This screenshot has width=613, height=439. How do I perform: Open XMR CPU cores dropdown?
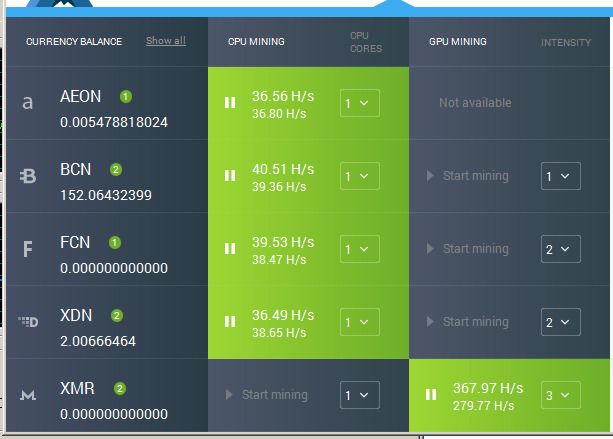point(360,395)
